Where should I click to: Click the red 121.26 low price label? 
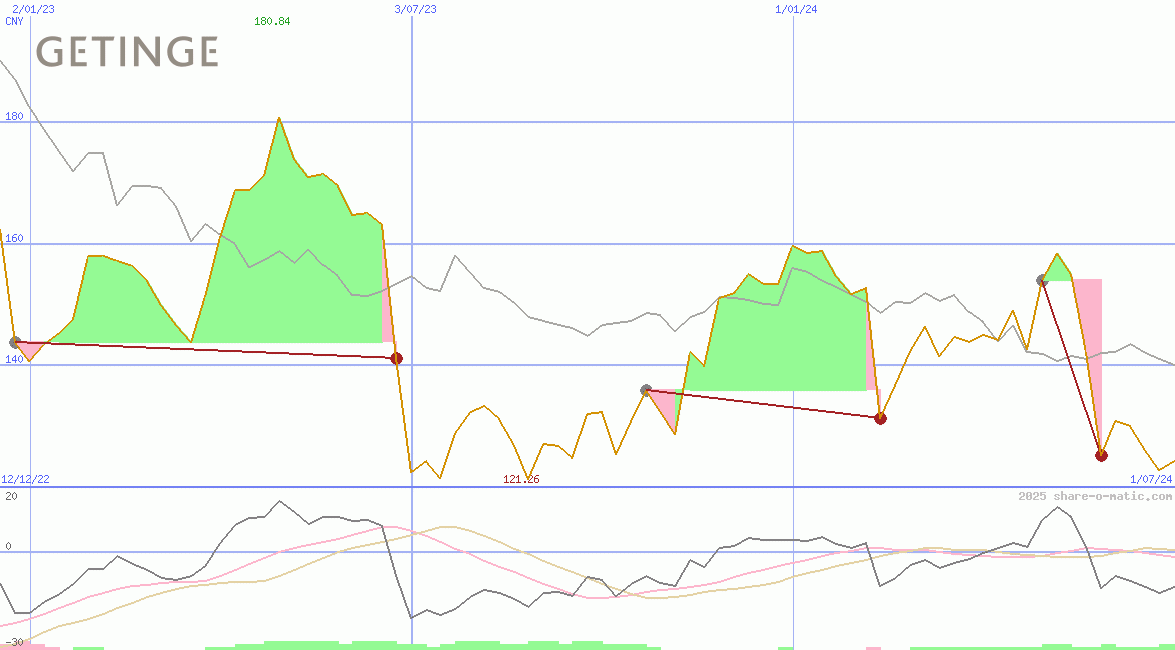521,479
